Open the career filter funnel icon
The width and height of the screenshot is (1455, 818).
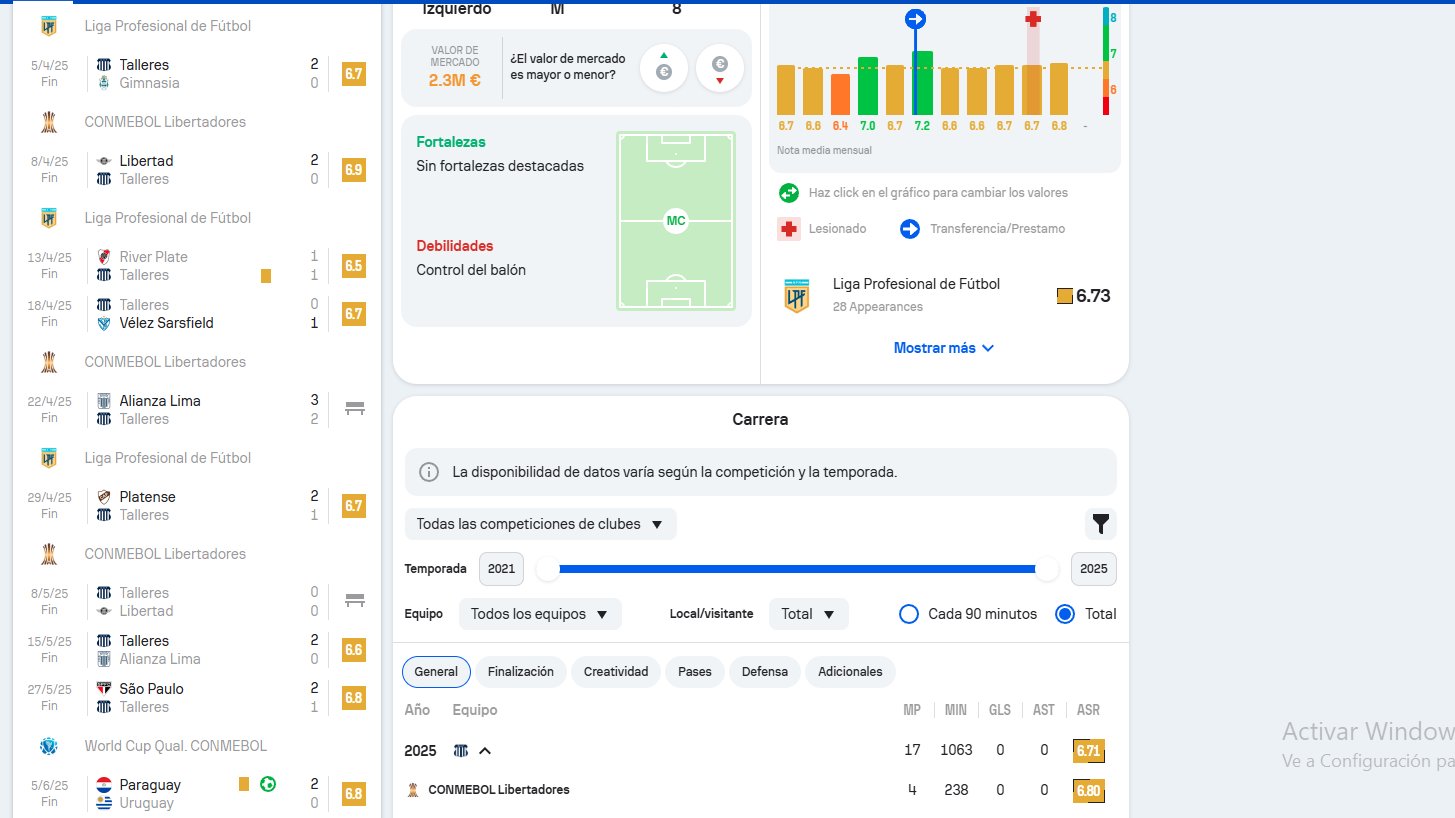click(x=1100, y=524)
